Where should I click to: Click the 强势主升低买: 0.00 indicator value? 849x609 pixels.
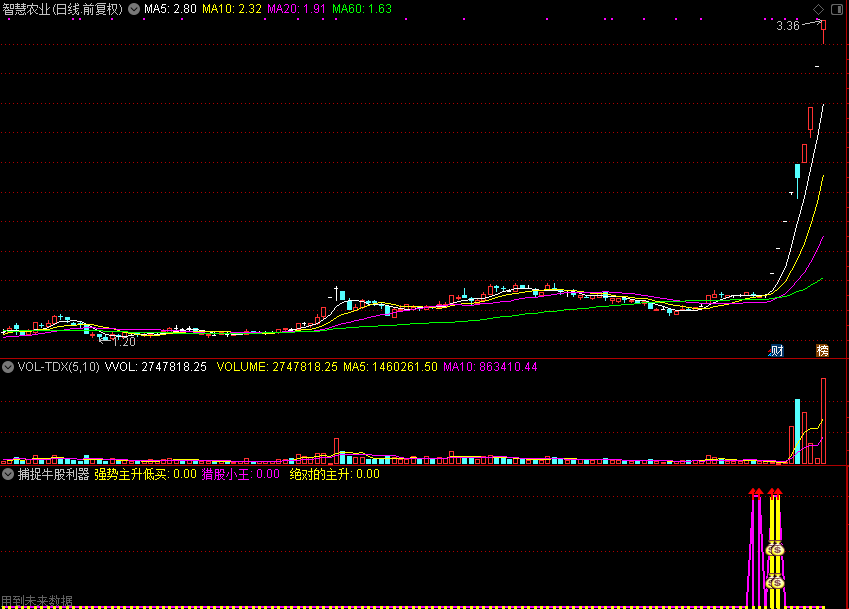[x=145, y=475]
